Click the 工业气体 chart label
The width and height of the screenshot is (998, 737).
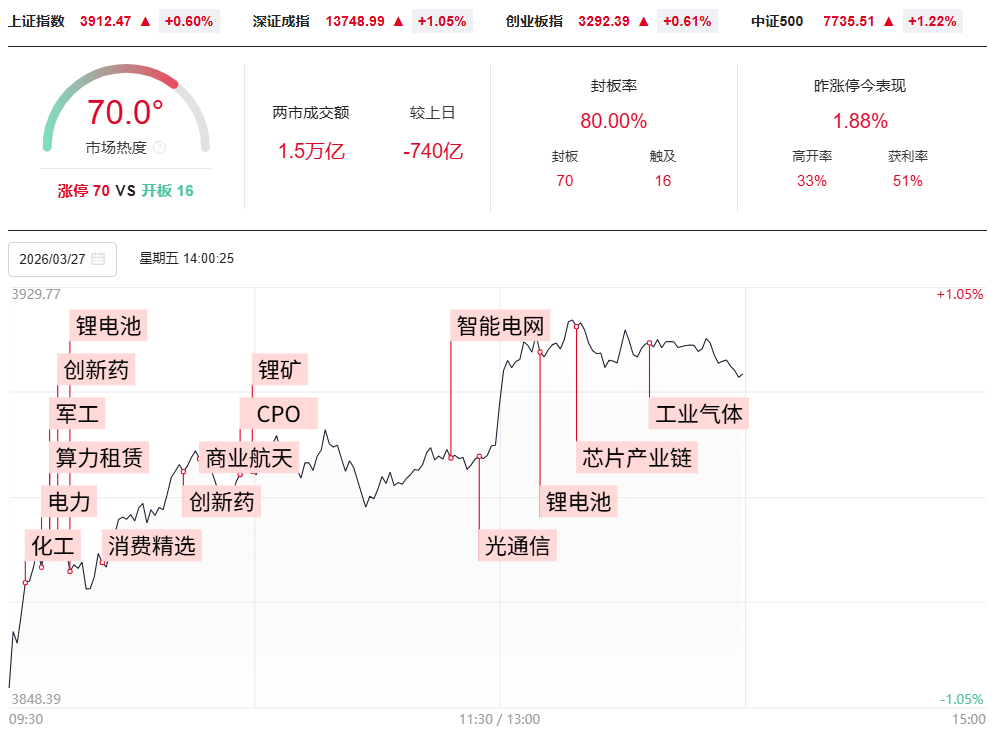point(699,413)
